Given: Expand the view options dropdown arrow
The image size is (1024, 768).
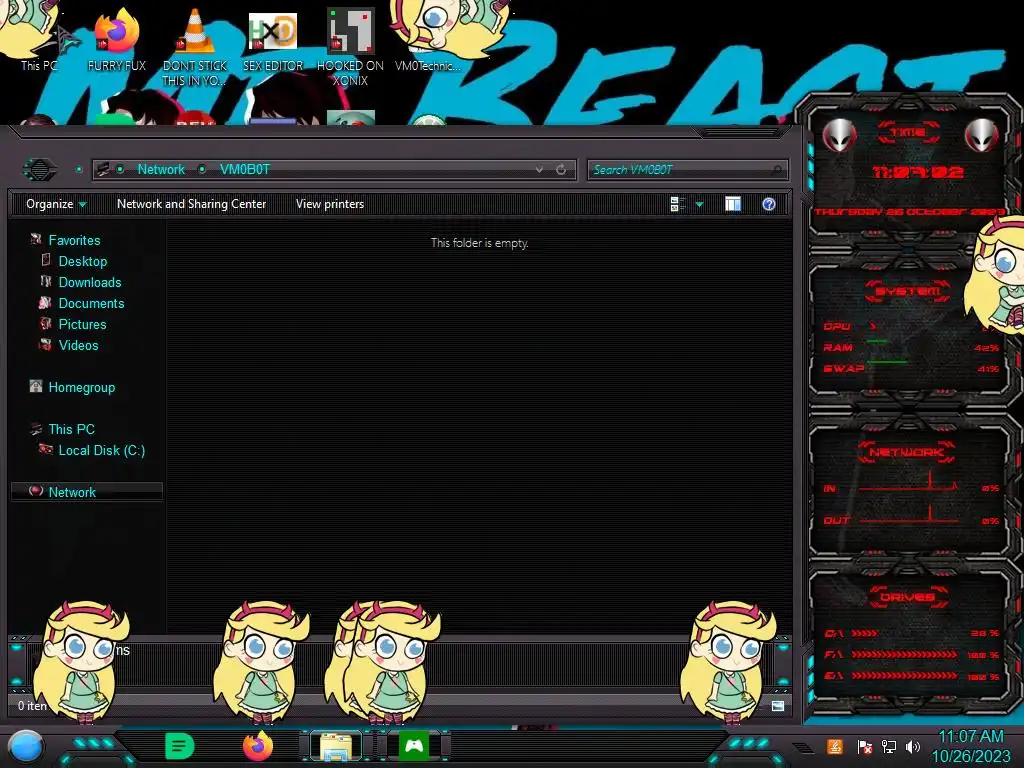Looking at the screenshot, I should tap(699, 204).
